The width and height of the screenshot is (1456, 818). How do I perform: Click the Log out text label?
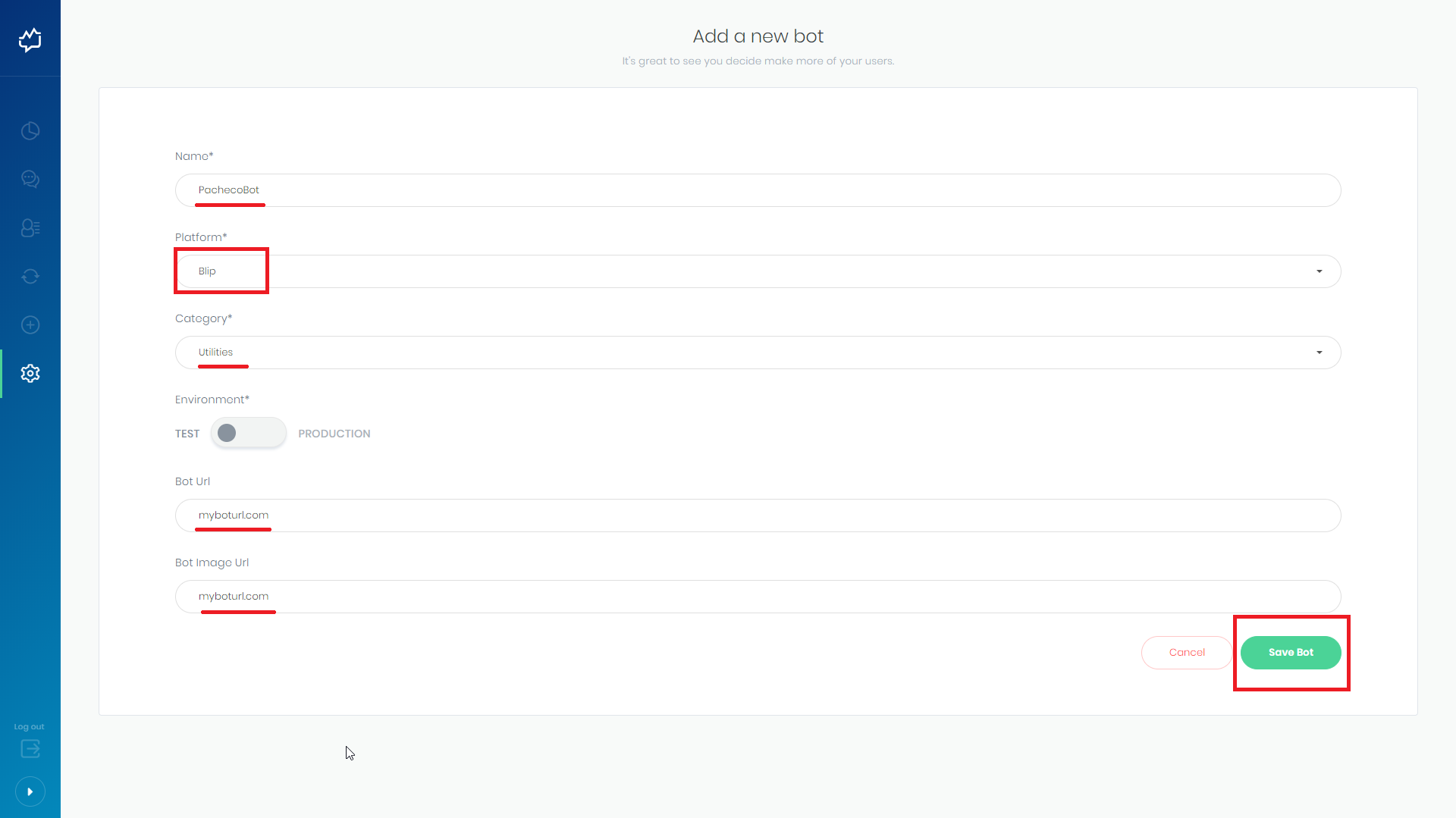click(x=30, y=726)
